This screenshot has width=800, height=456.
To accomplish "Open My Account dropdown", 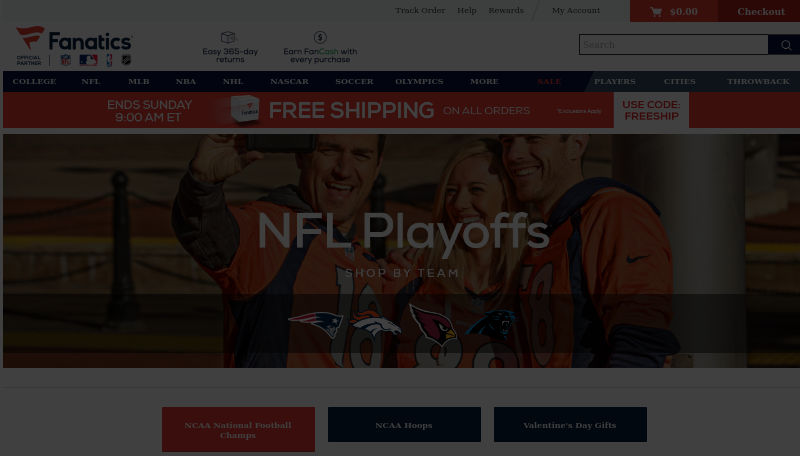I will [576, 10].
